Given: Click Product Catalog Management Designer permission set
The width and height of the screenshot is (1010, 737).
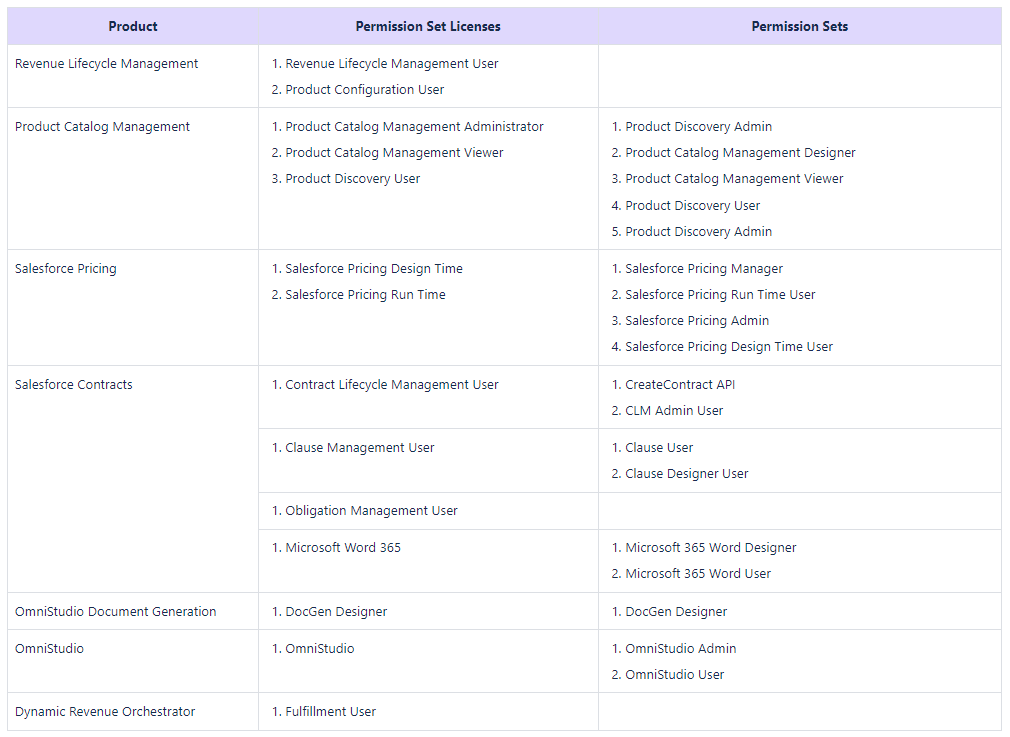Looking at the screenshot, I should pos(740,153).
